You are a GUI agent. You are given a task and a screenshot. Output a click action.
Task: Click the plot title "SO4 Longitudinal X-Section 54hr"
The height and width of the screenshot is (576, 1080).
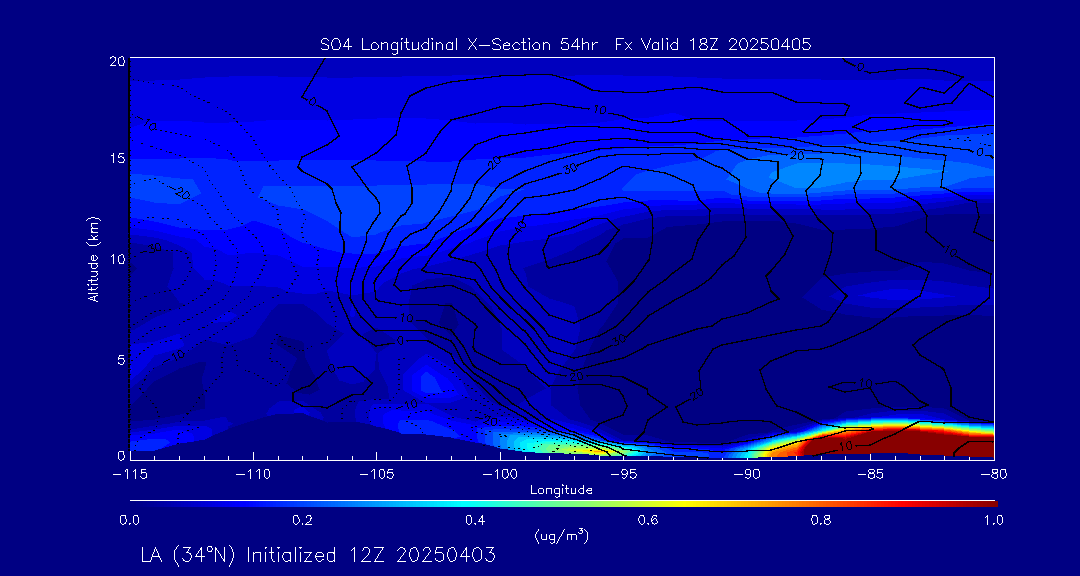coord(461,46)
